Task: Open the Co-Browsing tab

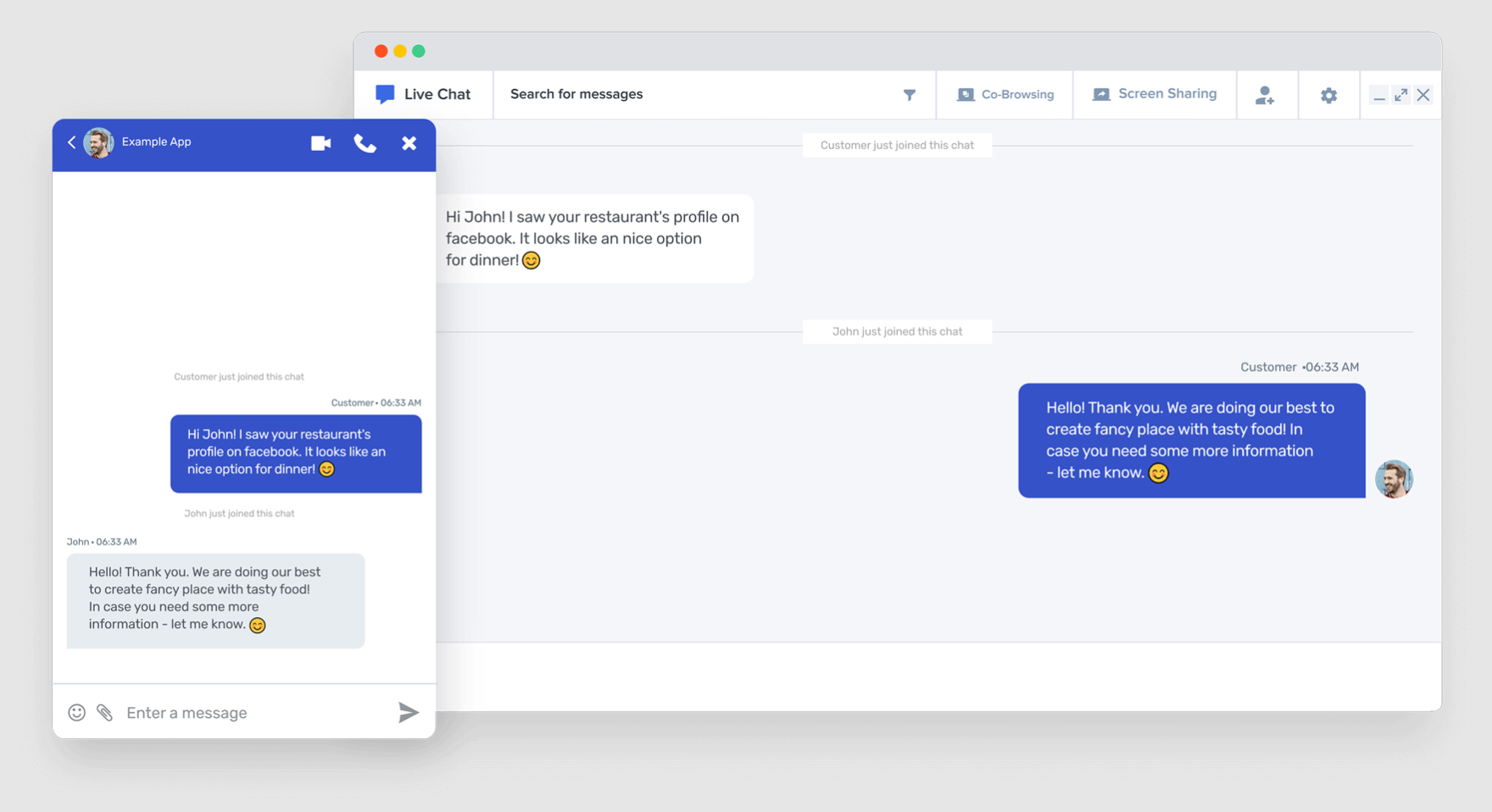Action: pyautogui.click(x=1005, y=94)
